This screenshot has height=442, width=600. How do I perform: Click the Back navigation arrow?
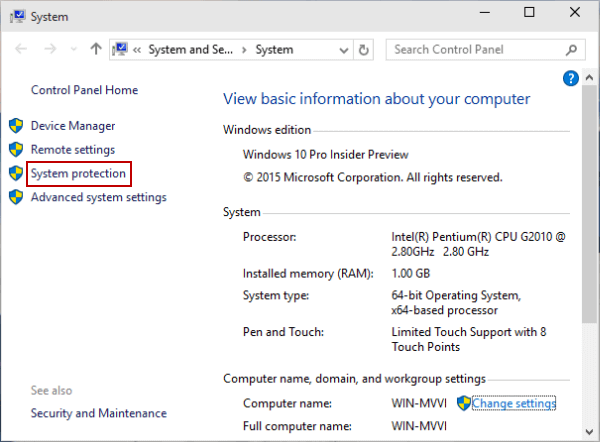21,49
